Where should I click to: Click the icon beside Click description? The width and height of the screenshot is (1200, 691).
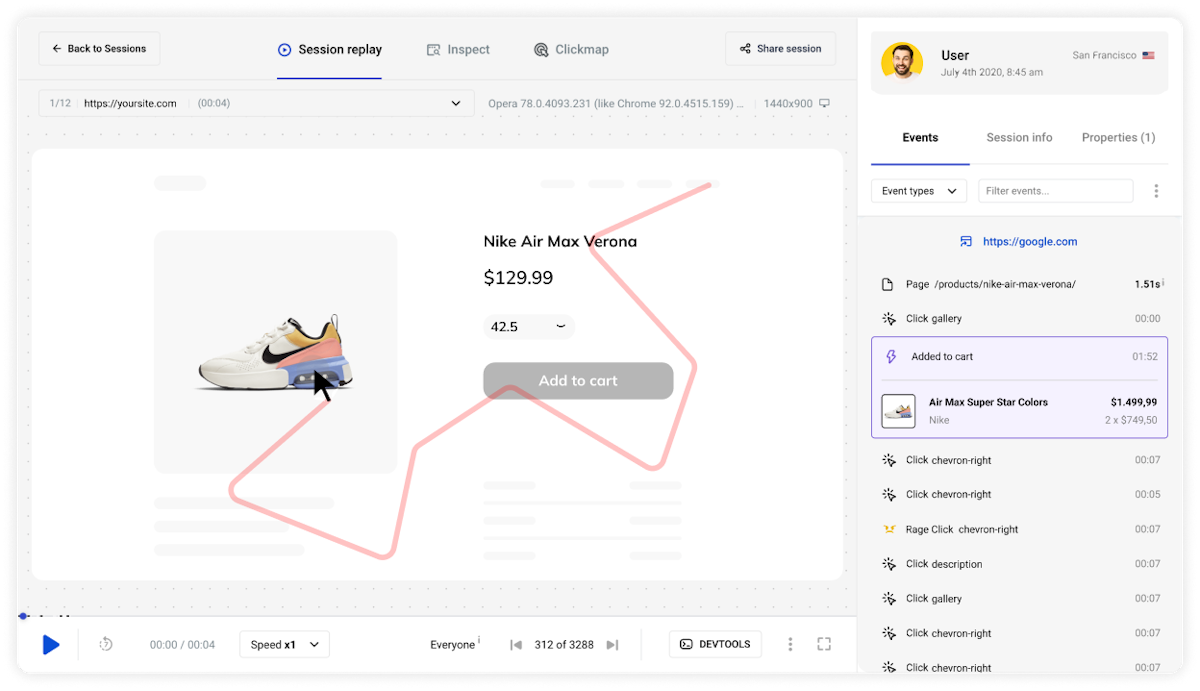point(889,564)
